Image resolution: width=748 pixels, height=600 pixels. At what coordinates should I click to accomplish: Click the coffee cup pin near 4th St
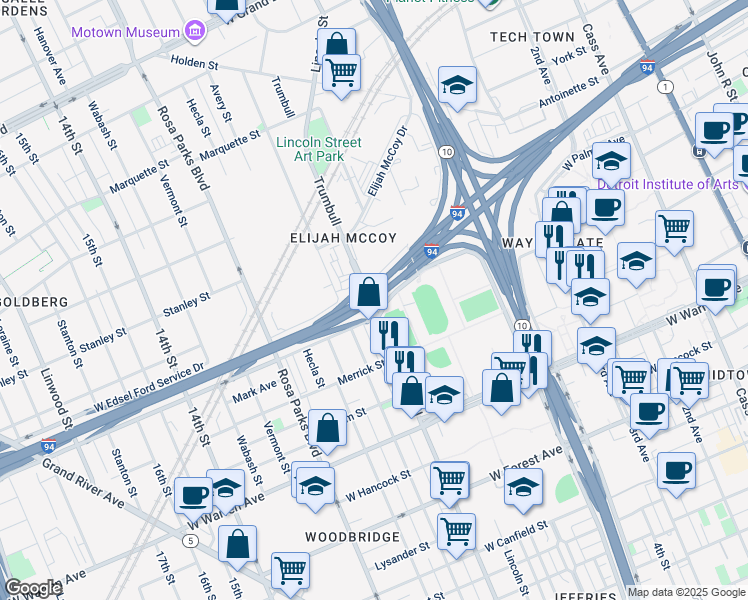pos(677,469)
